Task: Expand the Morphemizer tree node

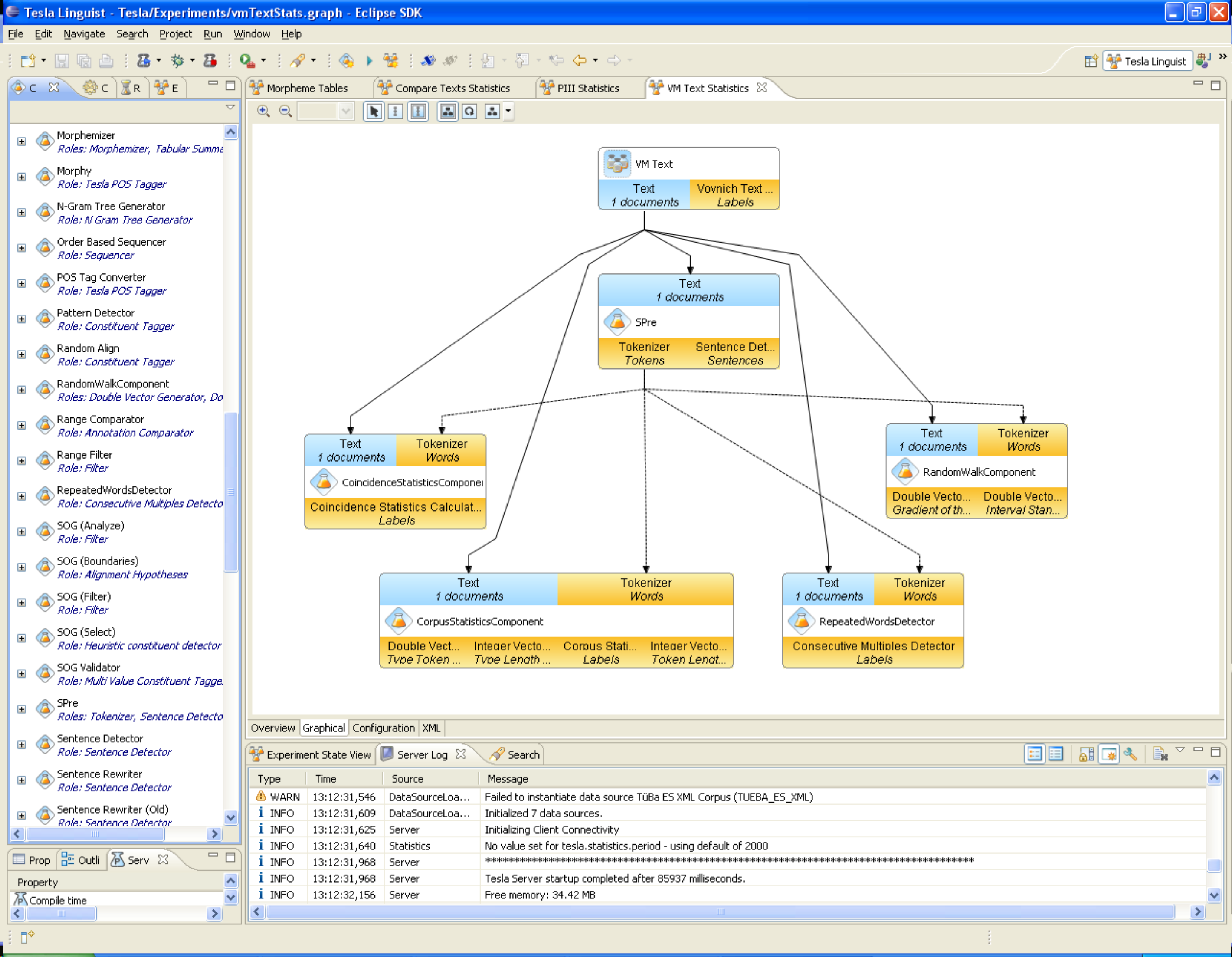Action: coord(21,142)
